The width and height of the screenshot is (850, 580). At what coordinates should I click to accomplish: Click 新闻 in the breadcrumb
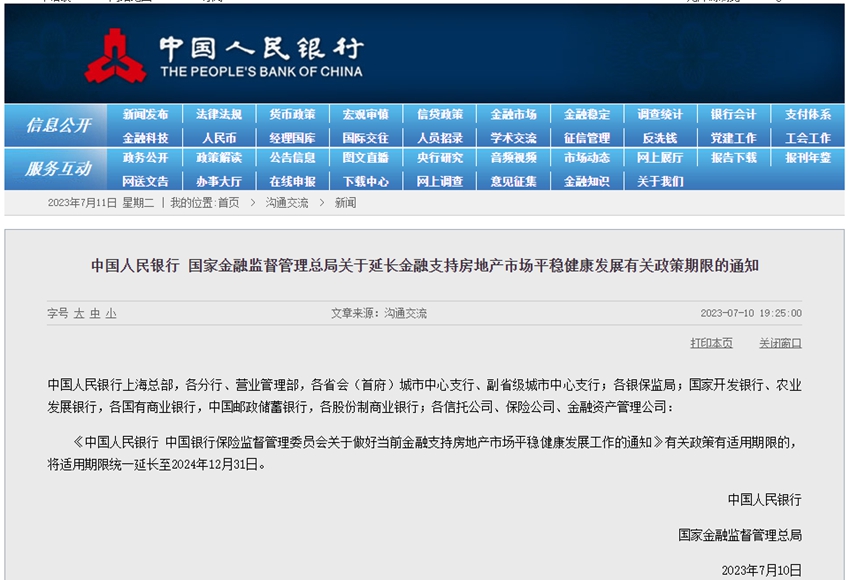[345, 203]
